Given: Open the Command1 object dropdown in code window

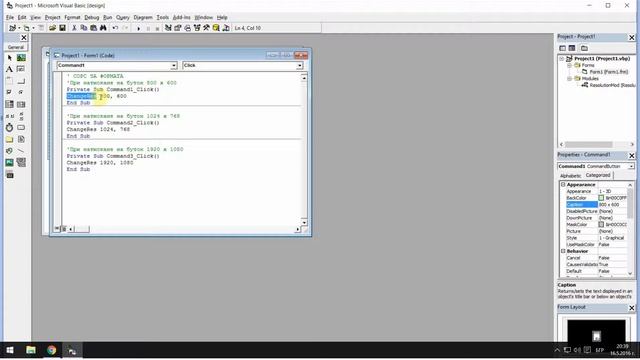Looking at the screenshot, I should pyautogui.click(x=174, y=66).
